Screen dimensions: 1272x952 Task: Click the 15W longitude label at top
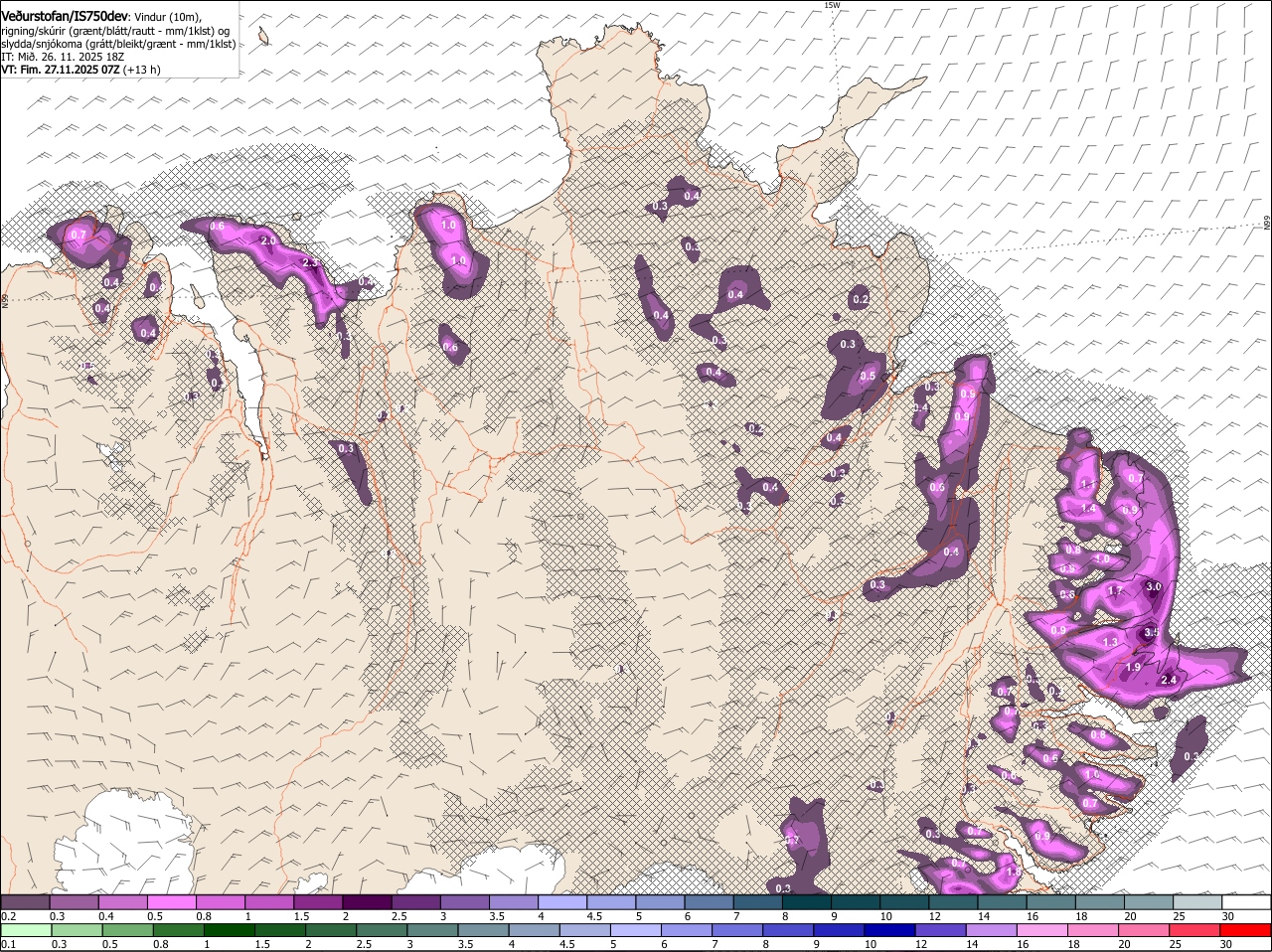832,5
